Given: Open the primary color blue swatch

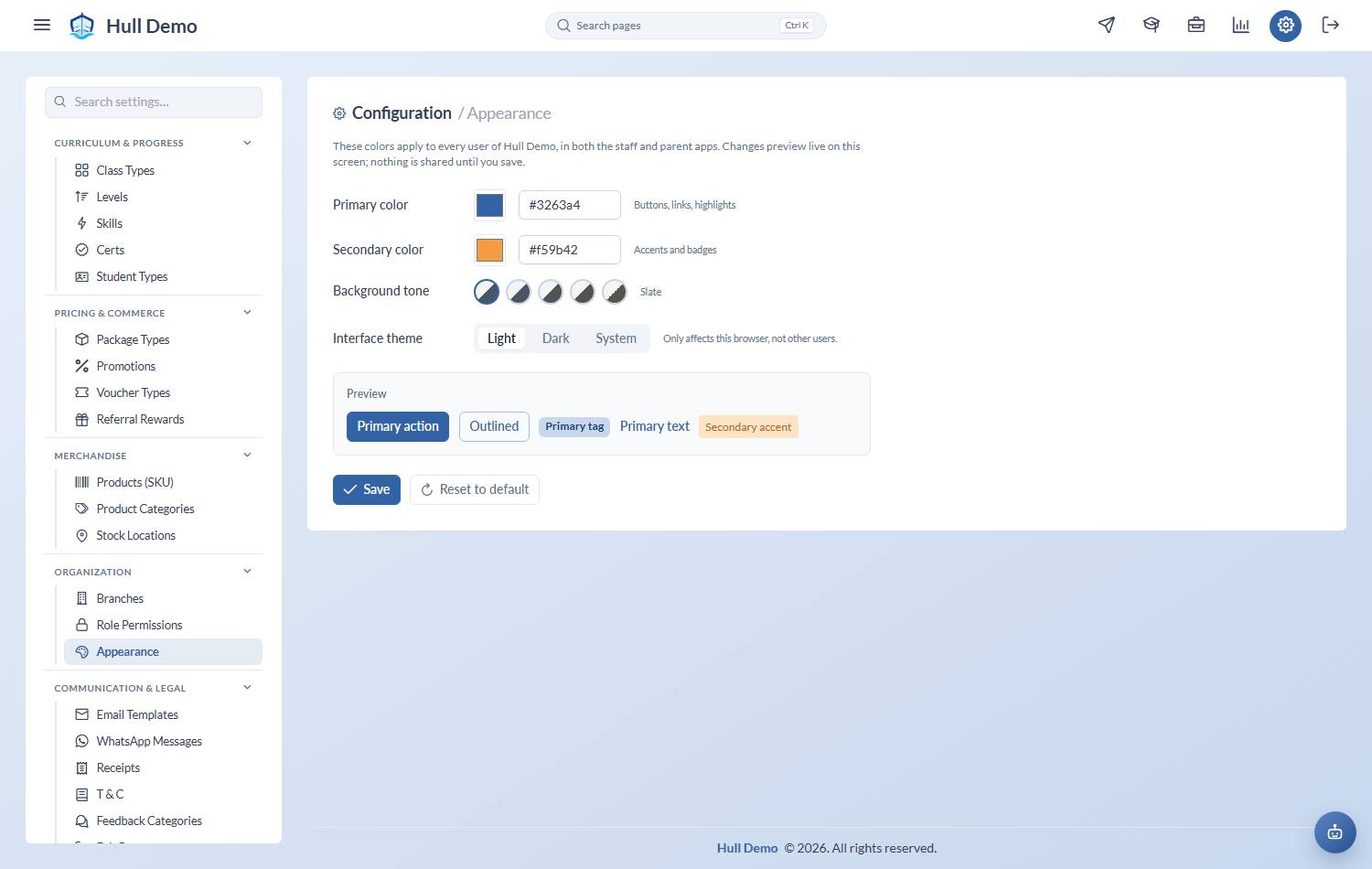Looking at the screenshot, I should pos(490,205).
